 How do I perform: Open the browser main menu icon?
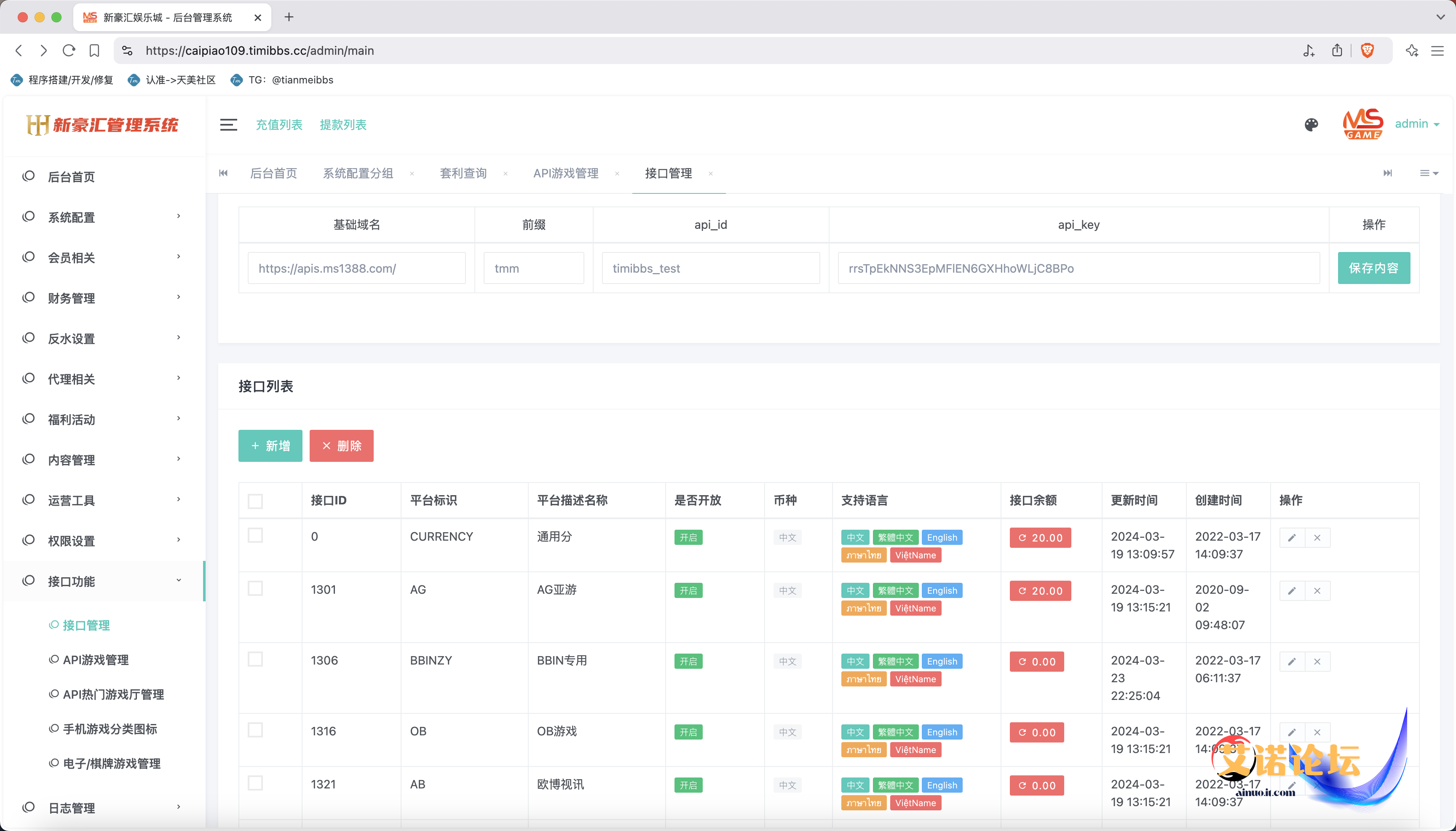(x=1437, y=51)
